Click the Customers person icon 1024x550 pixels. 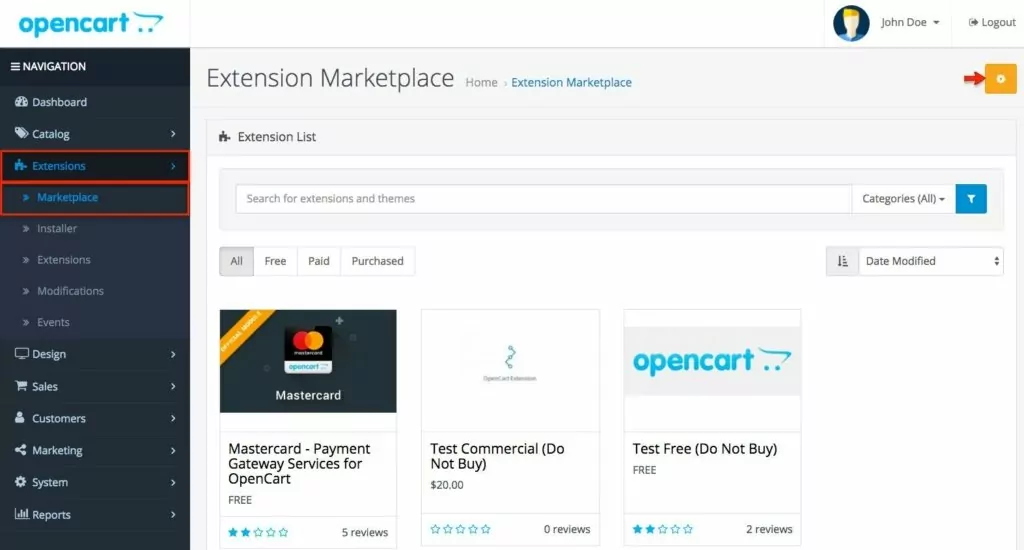[x=20, y=417]
